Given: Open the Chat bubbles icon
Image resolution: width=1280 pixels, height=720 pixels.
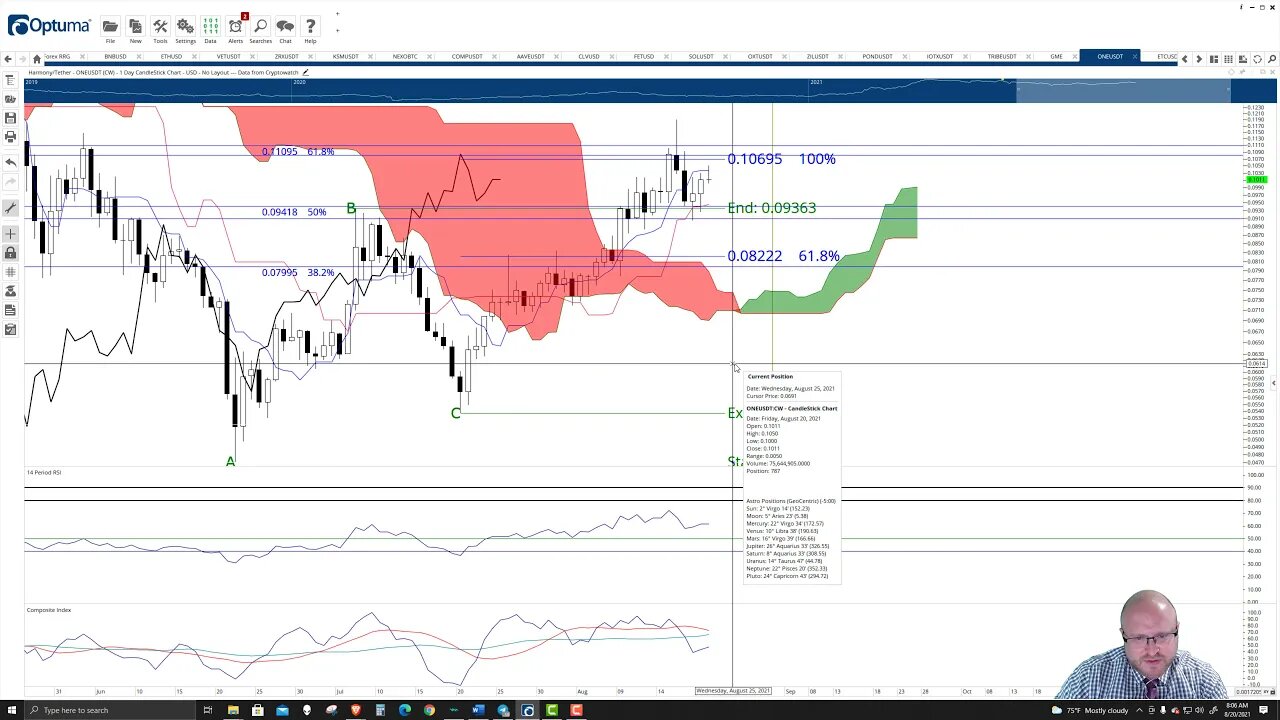Looking at the screenshot, I should [285, 26].
